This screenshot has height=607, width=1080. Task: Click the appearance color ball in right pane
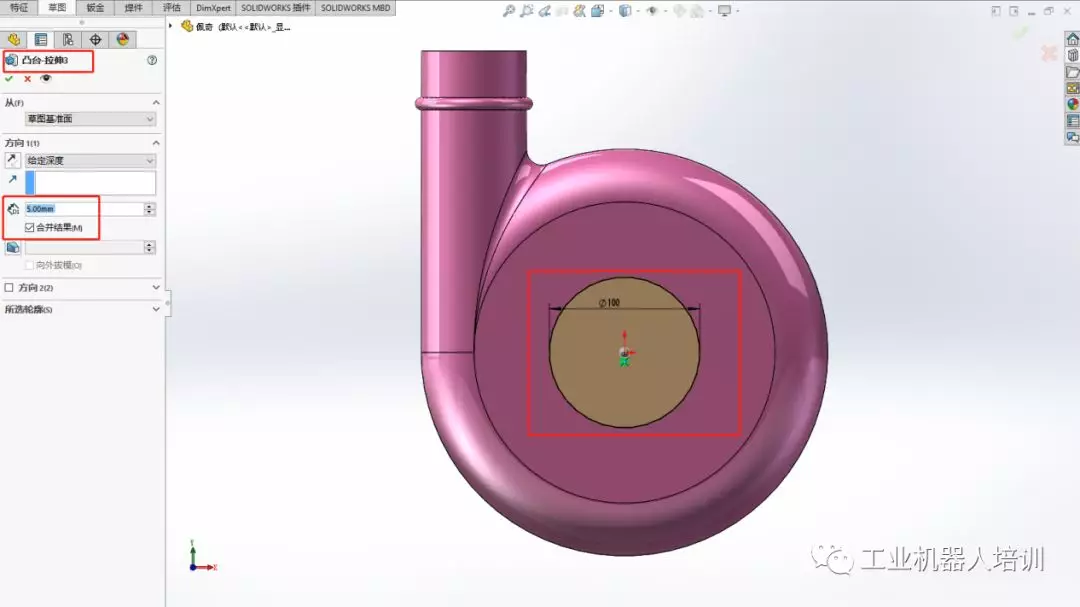point(1072,105)
